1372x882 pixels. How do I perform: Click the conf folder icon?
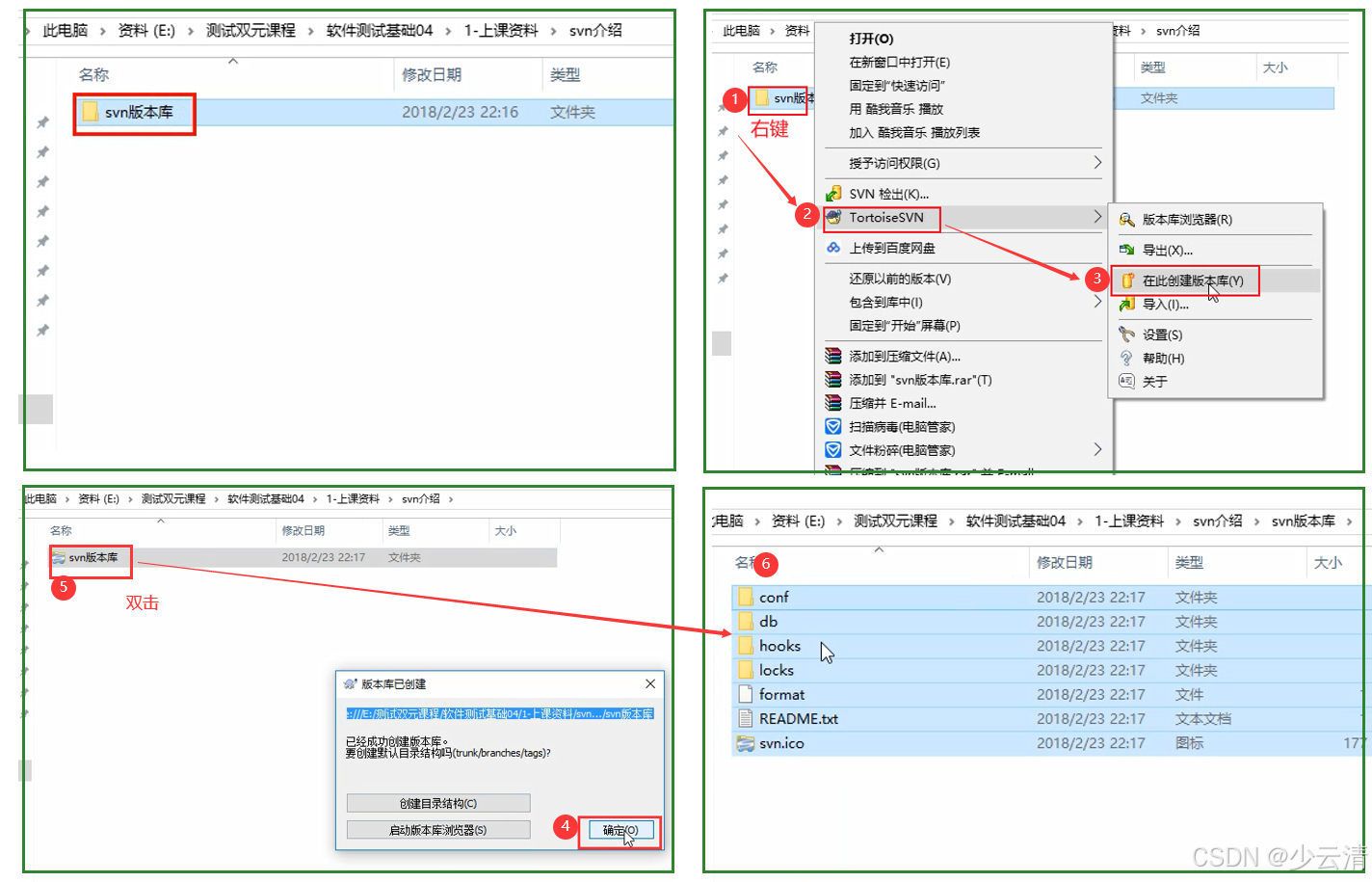(x=745, y=597)
